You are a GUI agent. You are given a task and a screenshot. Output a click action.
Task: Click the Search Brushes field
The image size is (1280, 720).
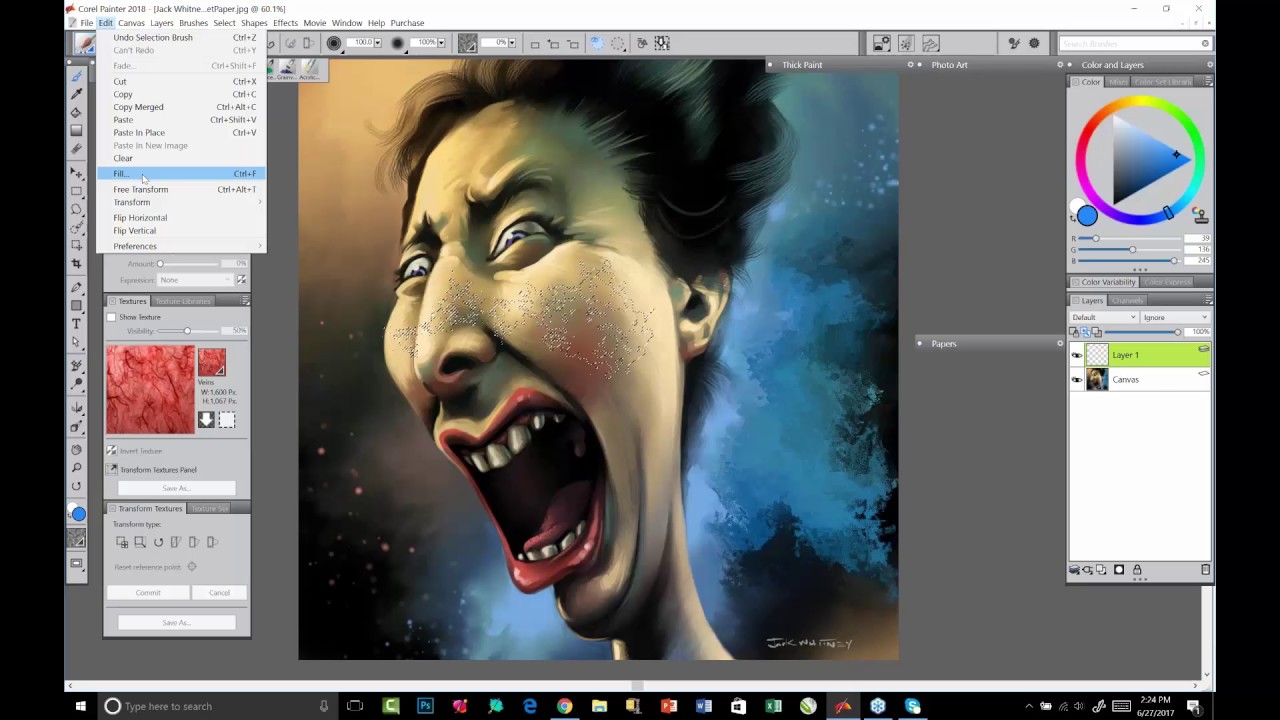pyautogui.click(x=1133, y=44)
